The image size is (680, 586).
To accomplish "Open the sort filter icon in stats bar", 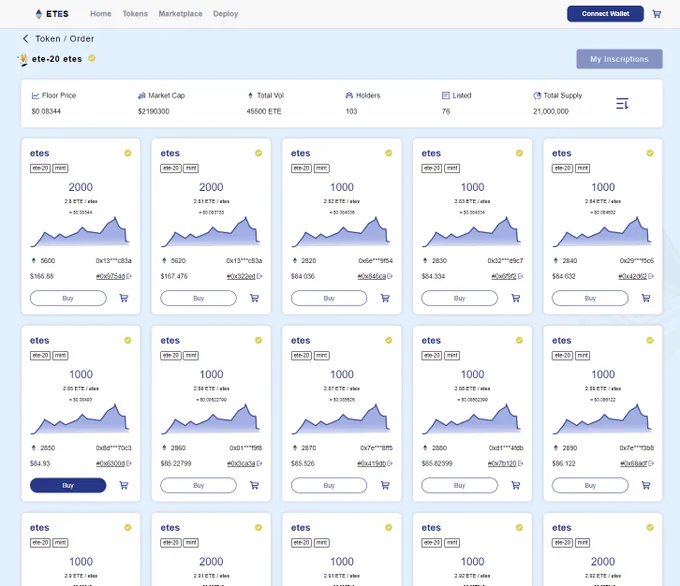I will [x=622, y=103].
